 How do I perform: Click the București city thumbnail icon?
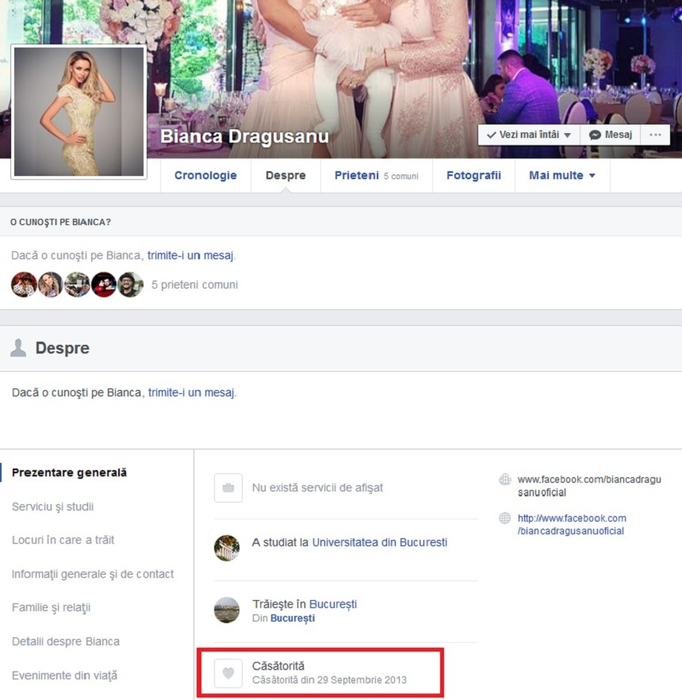(x=227, y=610)
